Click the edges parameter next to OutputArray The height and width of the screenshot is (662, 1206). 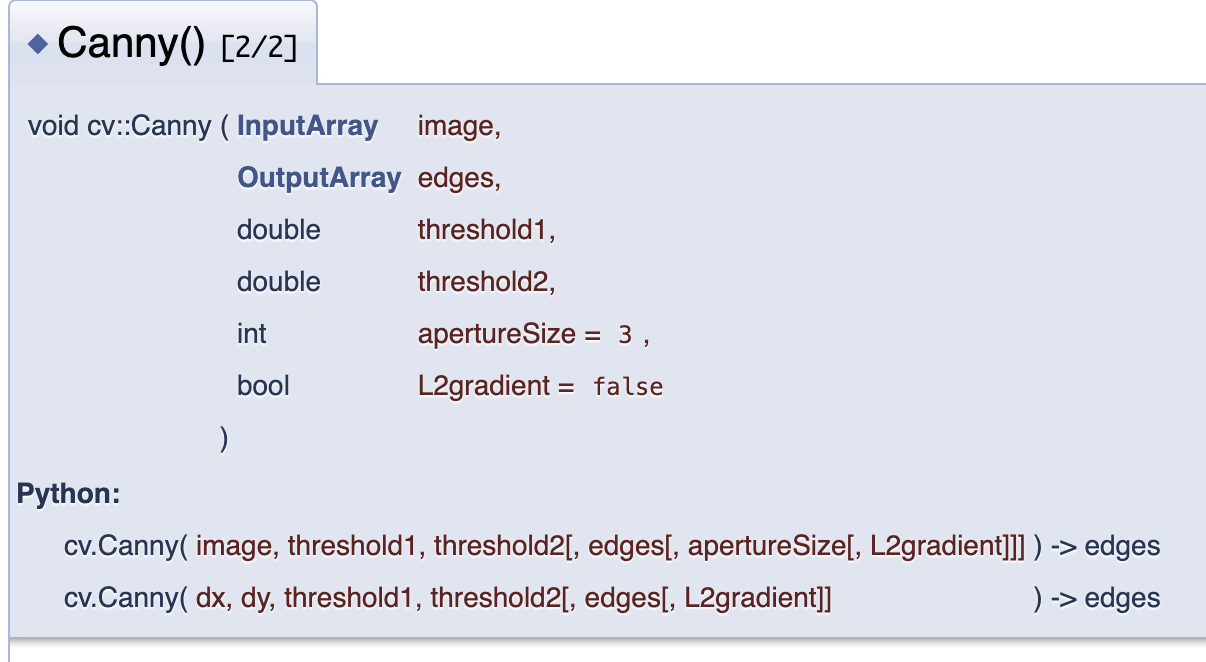455,179
